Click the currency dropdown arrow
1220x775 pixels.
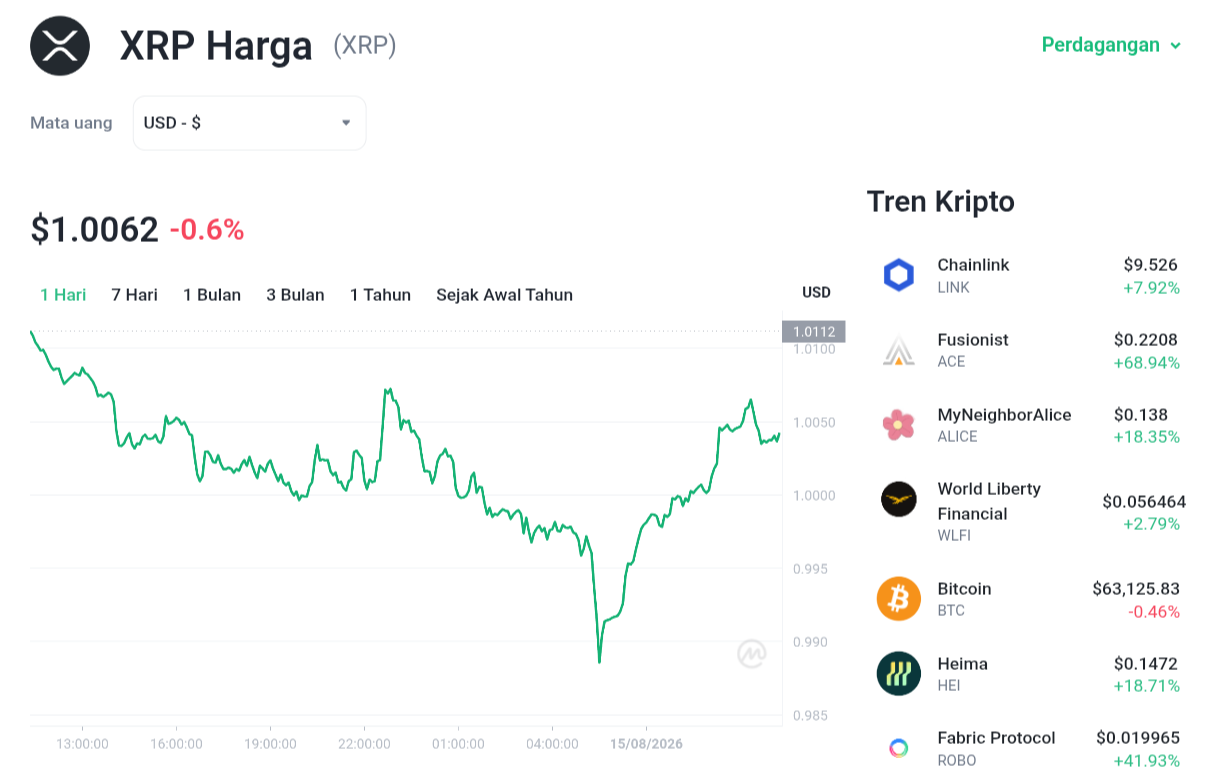click(x=346, y=123)
